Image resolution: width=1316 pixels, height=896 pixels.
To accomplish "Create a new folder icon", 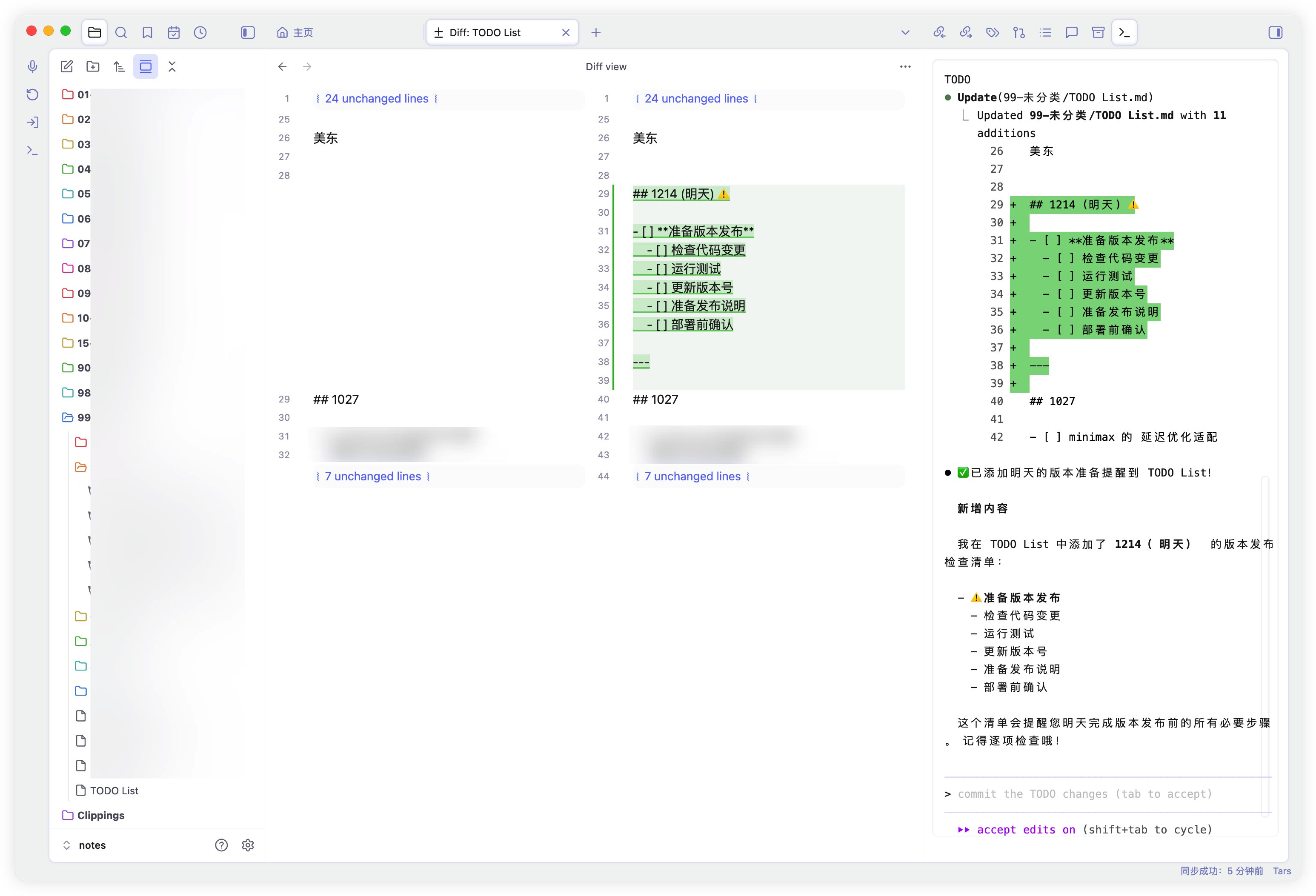I will (x=93, y=67).
